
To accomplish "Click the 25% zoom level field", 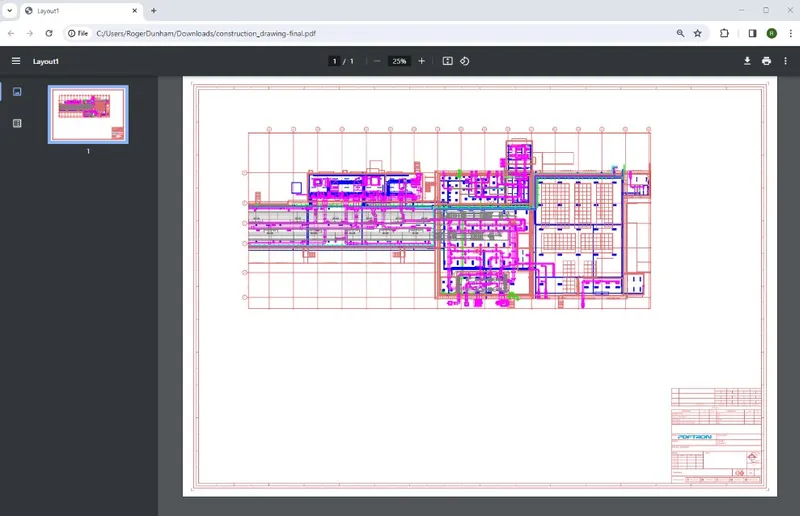I will click(x=399, y=61).
